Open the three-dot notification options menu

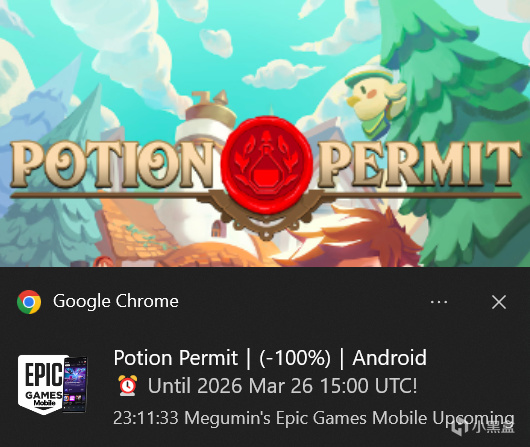click(439, 302)
